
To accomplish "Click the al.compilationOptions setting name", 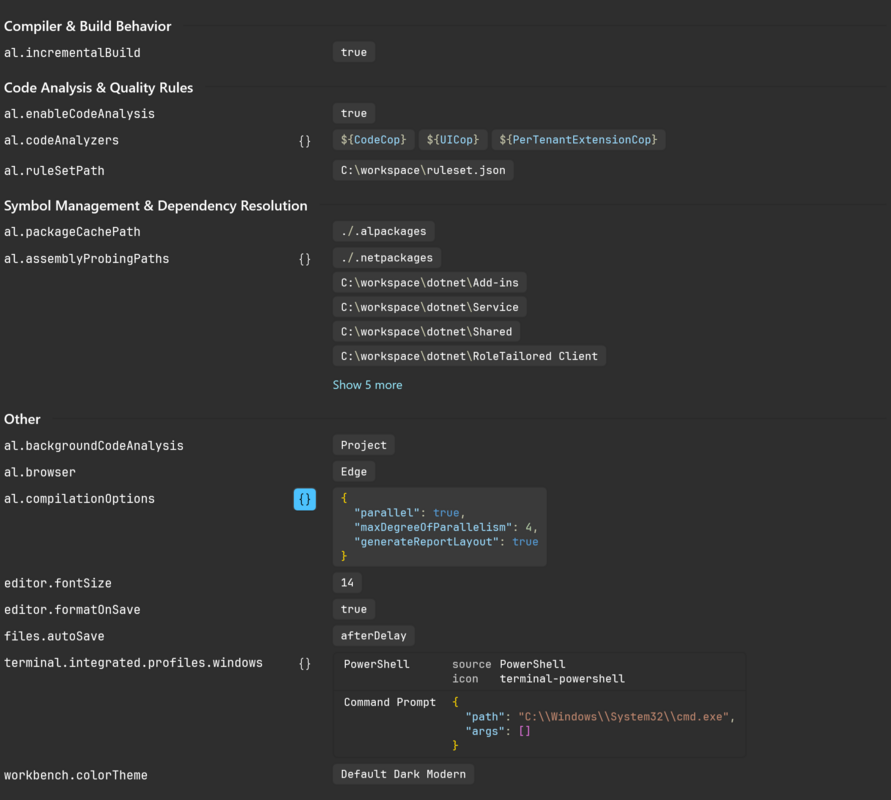I will point(79,499).
